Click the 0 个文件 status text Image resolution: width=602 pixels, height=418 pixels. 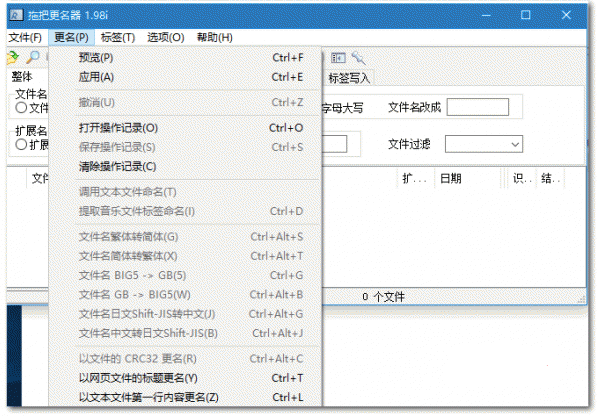pyautogui.click(x=383, y=297)
